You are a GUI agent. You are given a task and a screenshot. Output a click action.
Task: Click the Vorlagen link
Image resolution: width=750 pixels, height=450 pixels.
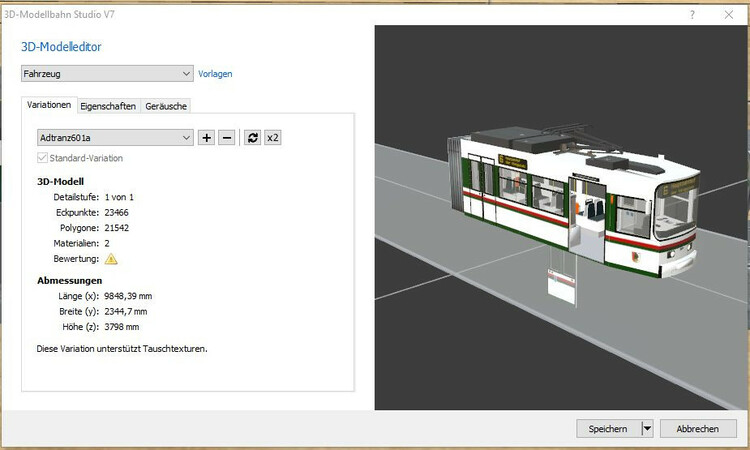215,74
